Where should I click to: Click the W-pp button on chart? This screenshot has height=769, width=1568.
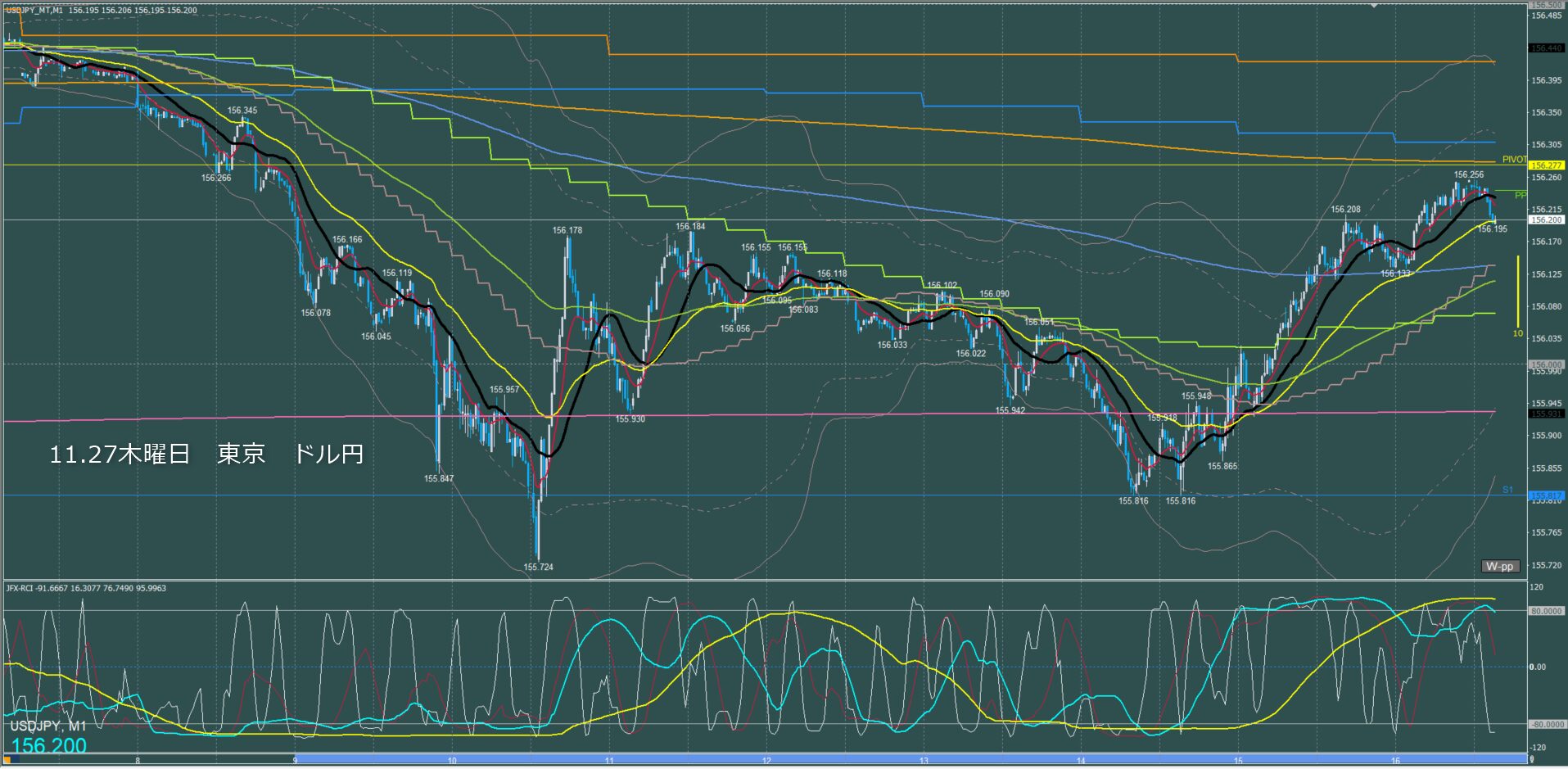pyautogui.click(x=1500, y=566)
